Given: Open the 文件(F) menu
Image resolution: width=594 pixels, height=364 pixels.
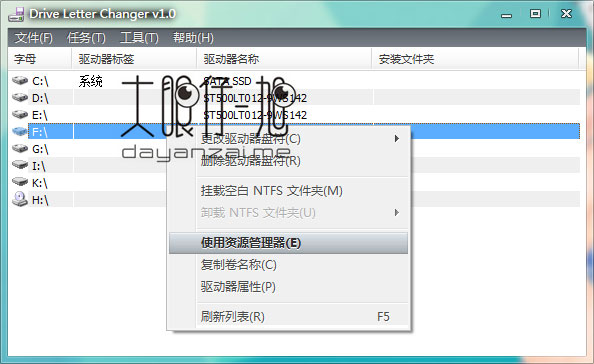Looking at the screenshot, I should point(33,38).
